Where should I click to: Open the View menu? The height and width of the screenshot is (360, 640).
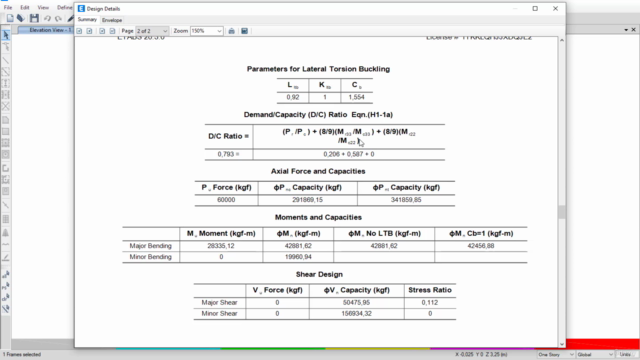[x=43, y=7]
